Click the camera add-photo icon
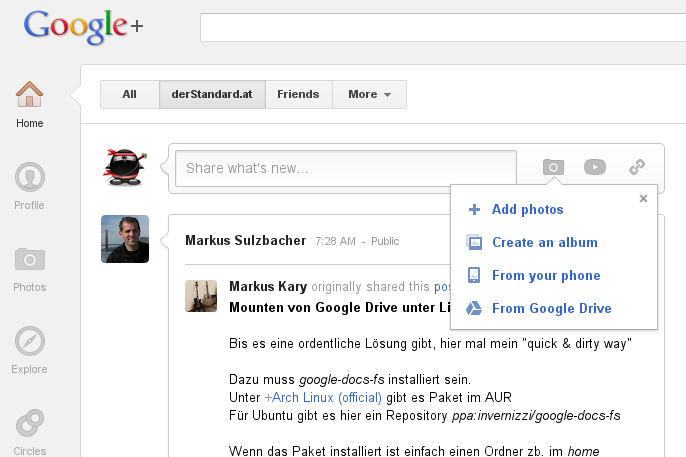 point(553,167)
